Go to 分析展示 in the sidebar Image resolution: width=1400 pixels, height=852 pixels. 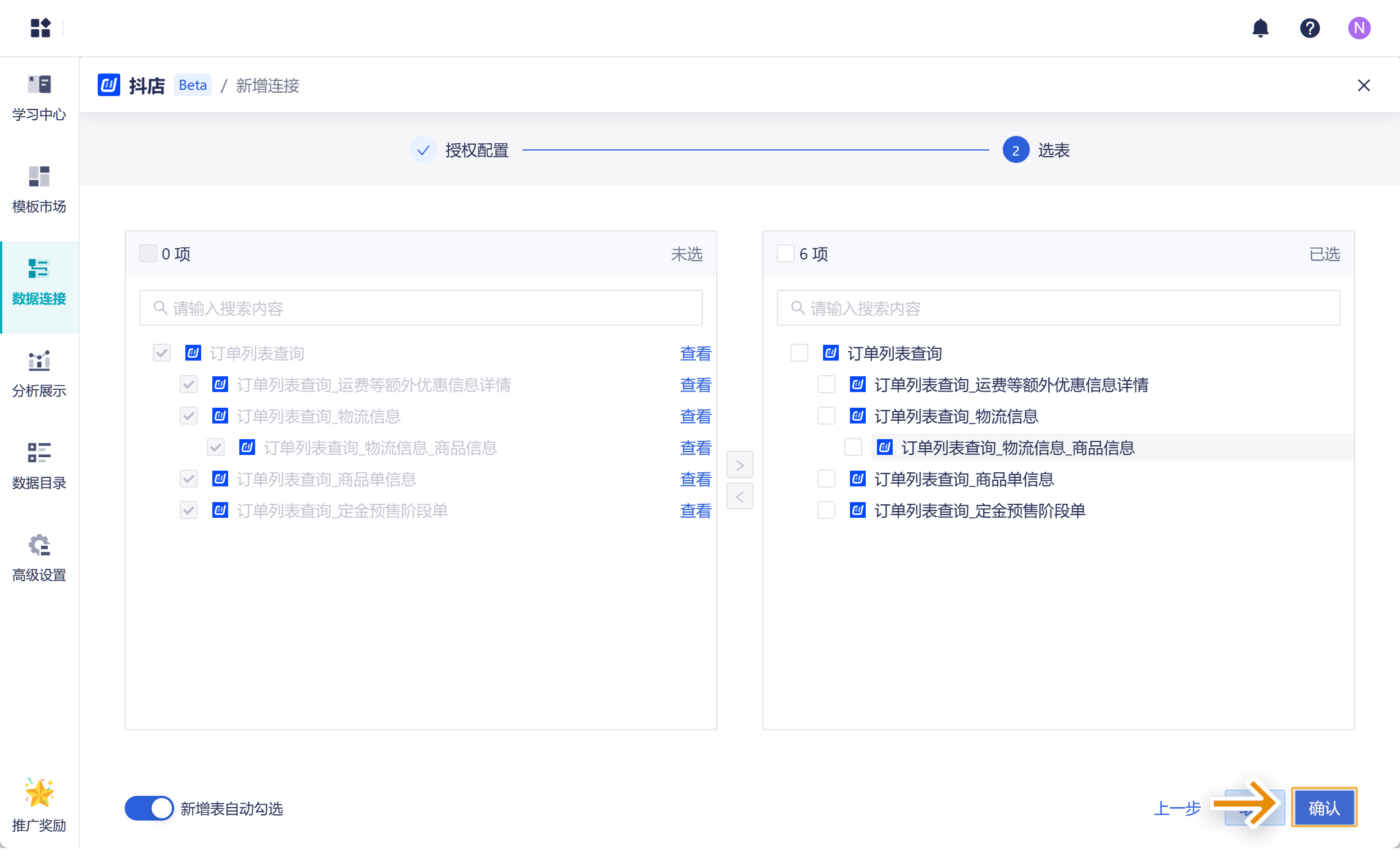(x=39, y=373)
